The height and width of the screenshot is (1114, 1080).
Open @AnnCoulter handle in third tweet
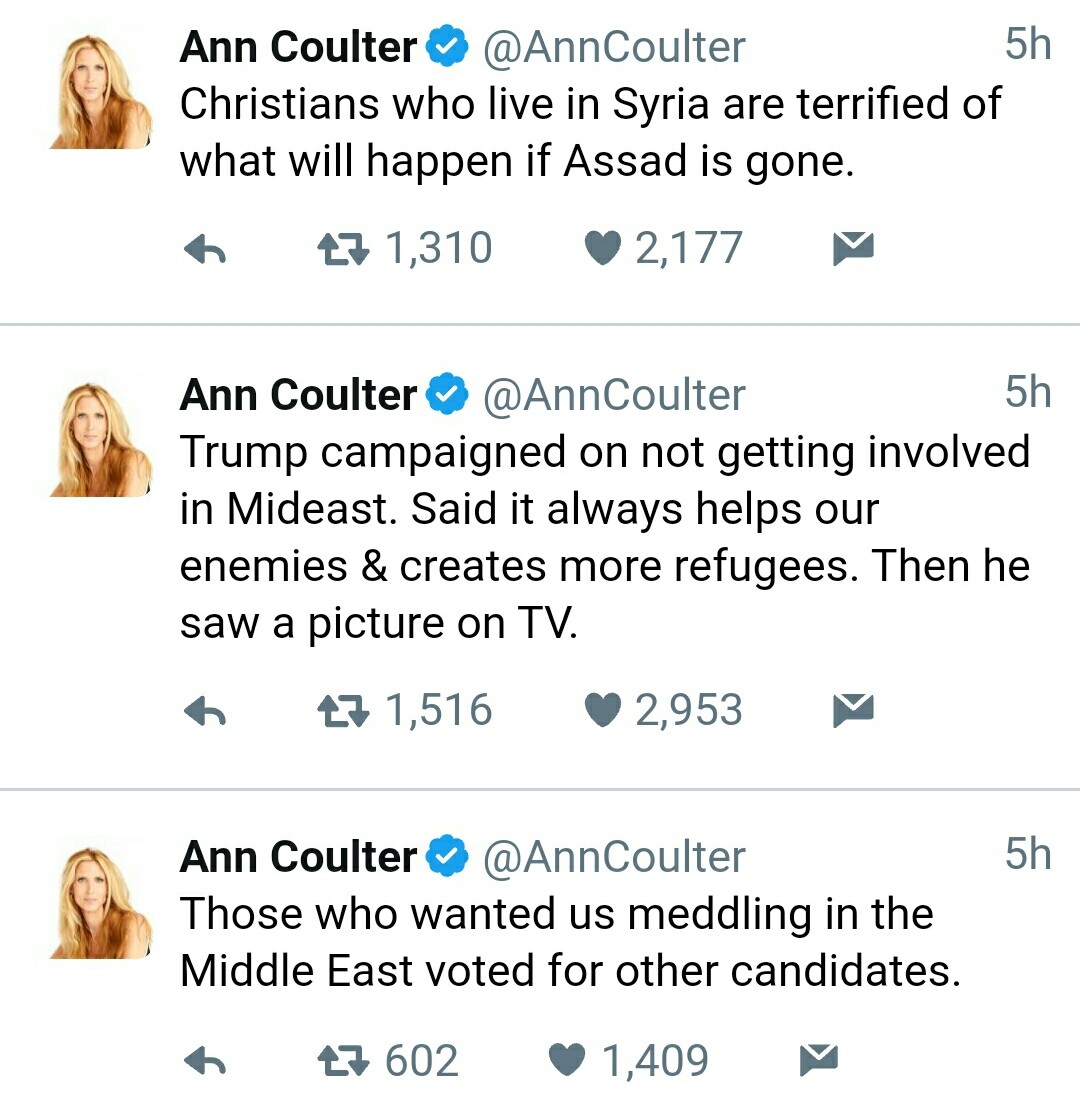tap(614, 857)
